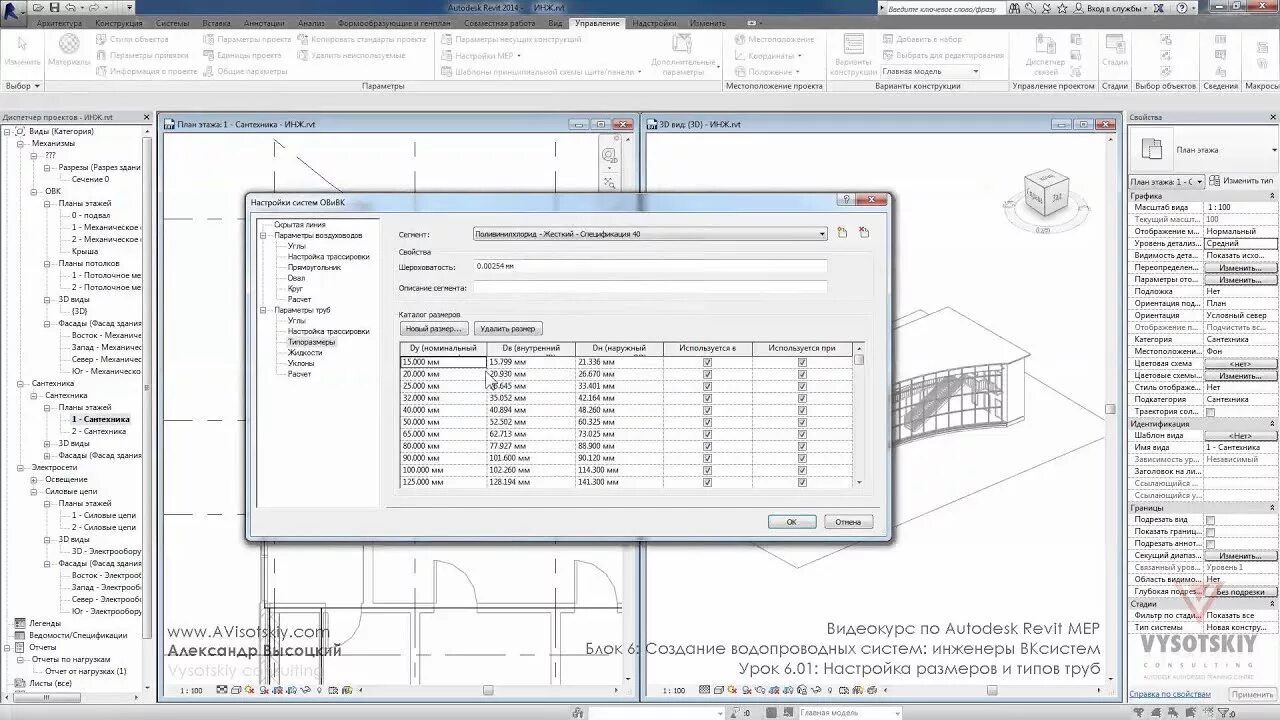Click the Информация о проекте ribbon tool

[x=147, y=71]
